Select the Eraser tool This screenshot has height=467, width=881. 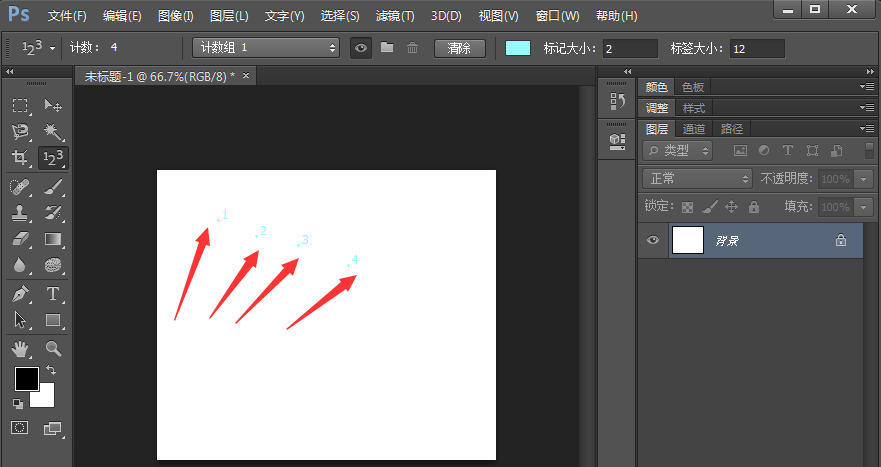pyautogui.click(x=20, y=240)
